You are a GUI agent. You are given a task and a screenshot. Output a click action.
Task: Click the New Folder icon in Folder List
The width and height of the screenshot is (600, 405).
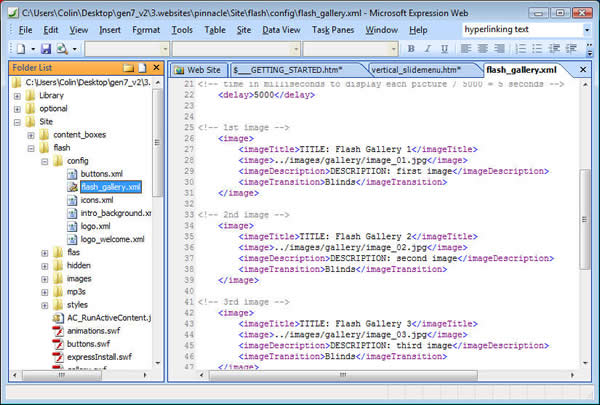point(127,69)
